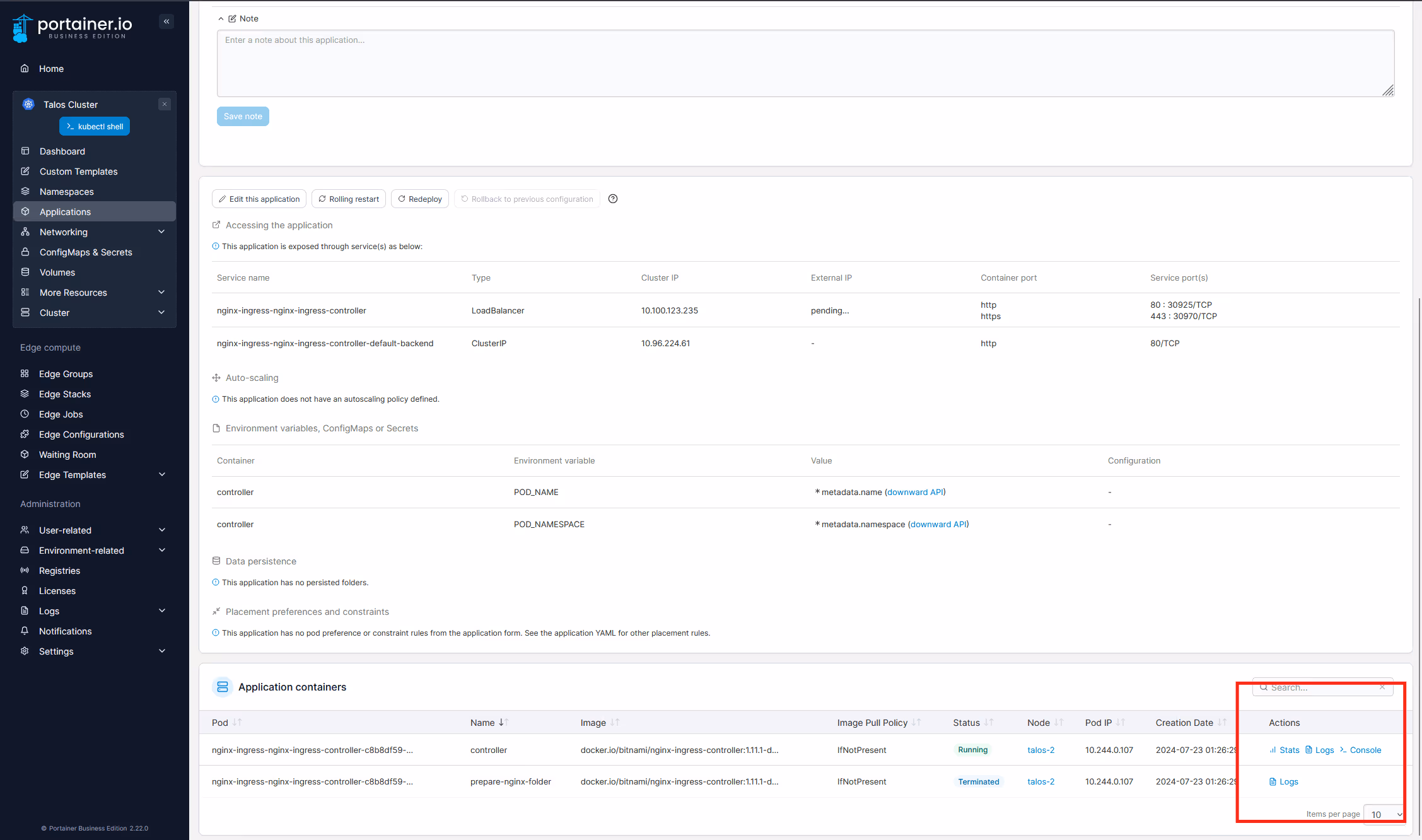Click the Terminated status badge
1422x840 pixels.
tap(979, 782)
